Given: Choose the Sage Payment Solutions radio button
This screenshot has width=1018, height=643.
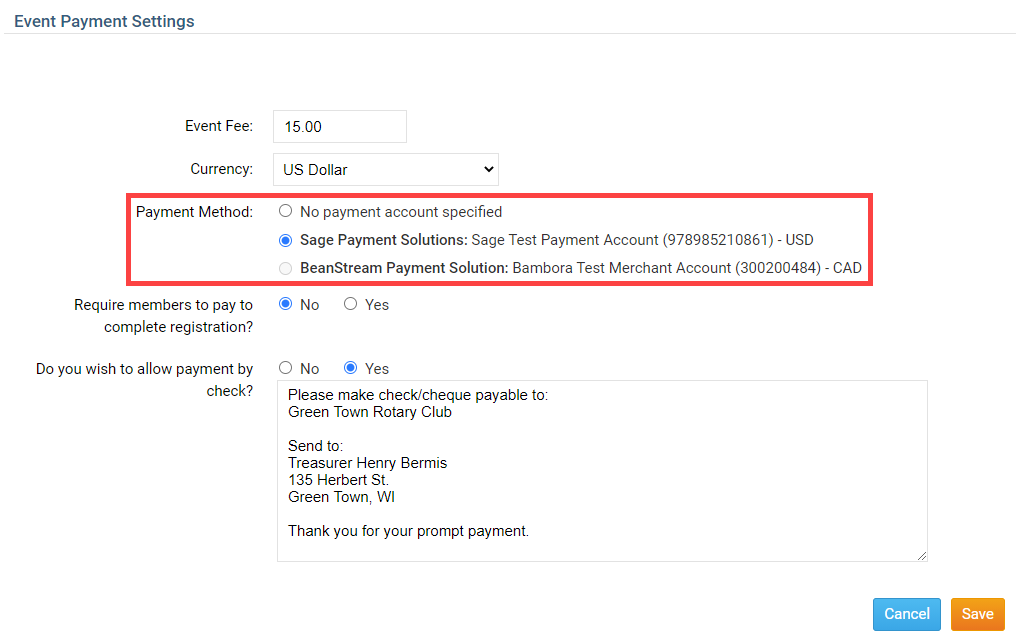Looking at the screenshot, I should 286,240.
